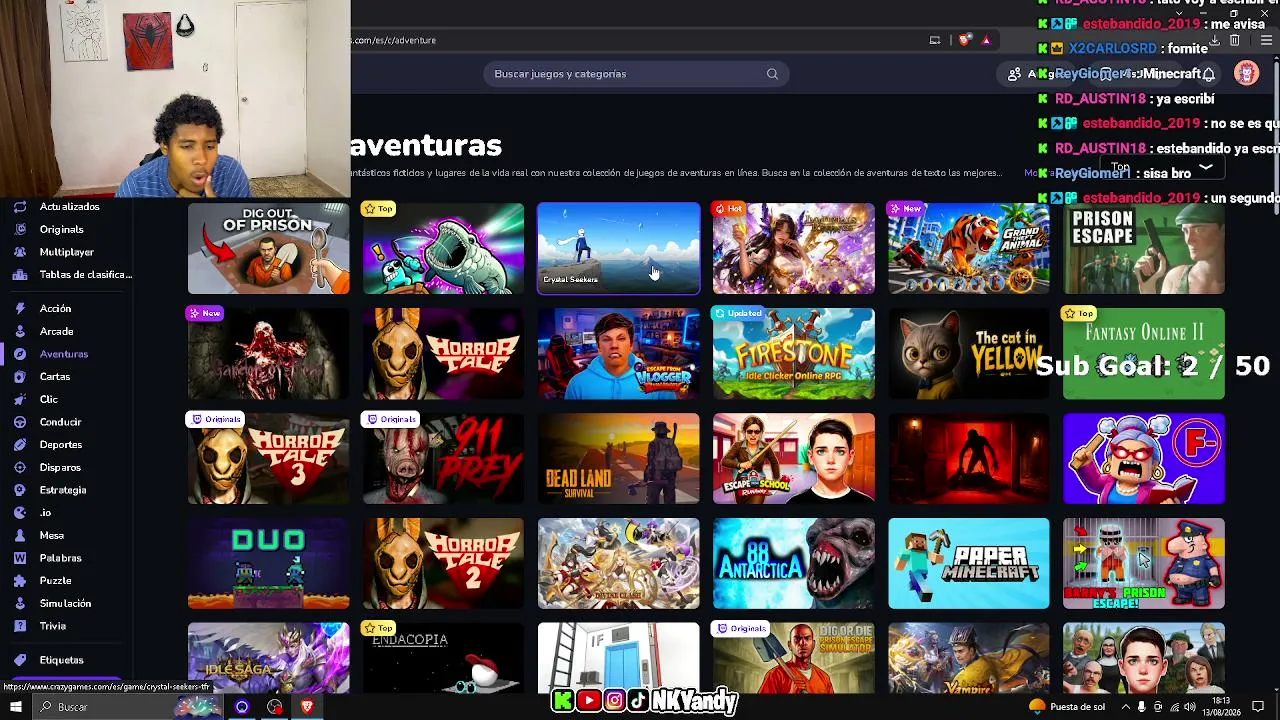The height and width of the screenshot is (720, 1280).
Task: Choose the Puzzle piece icon
Action: (20, 581)
